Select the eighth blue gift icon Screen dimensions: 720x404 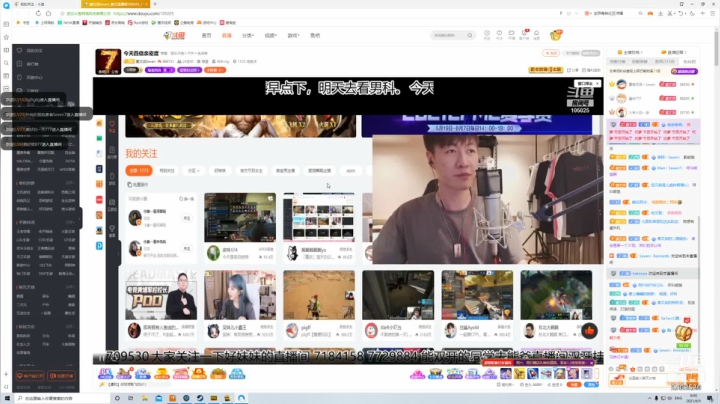(237, 373)
